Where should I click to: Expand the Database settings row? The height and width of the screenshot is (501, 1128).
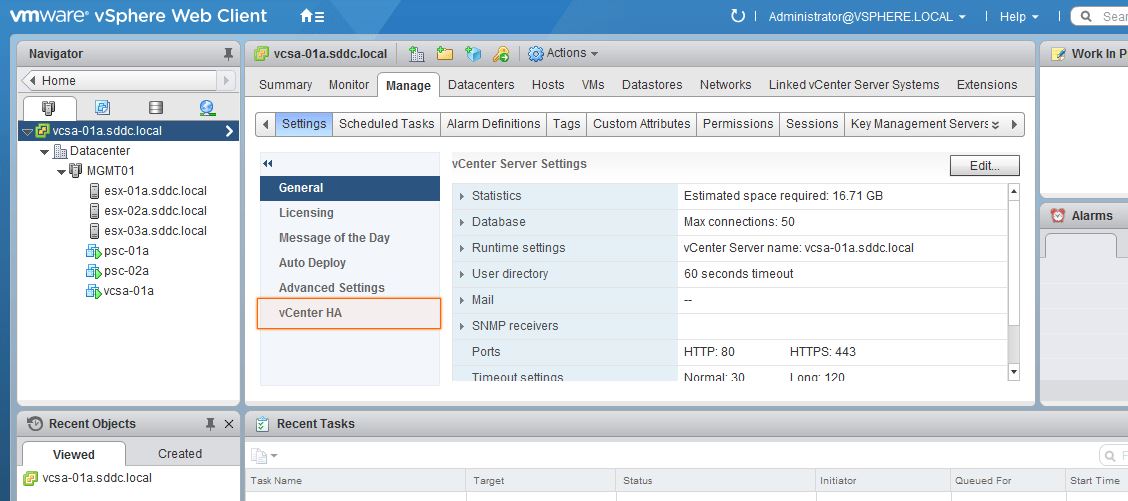point(462,222)
